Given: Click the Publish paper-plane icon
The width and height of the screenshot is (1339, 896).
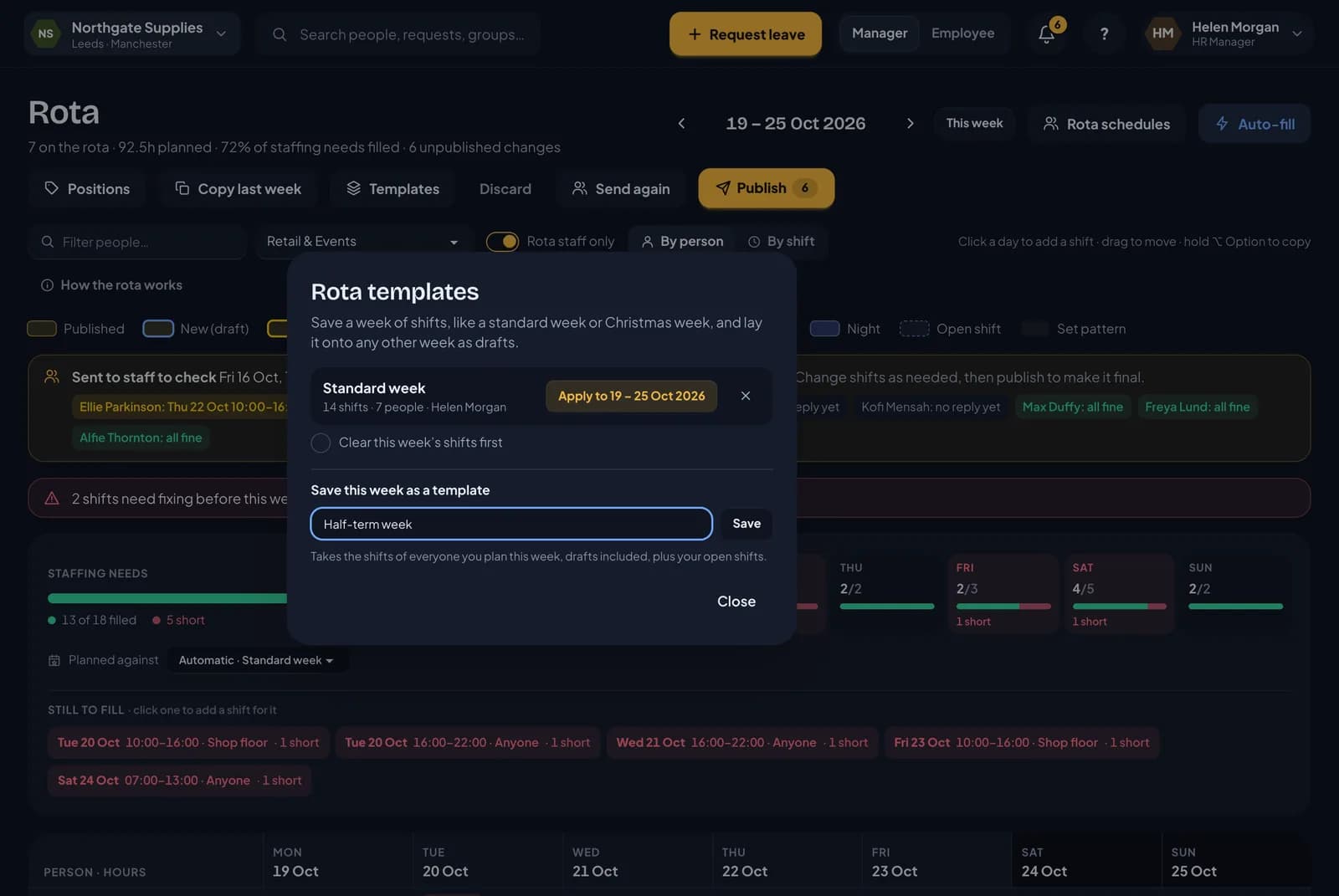Looking at the screenshot, I should 723,188.
